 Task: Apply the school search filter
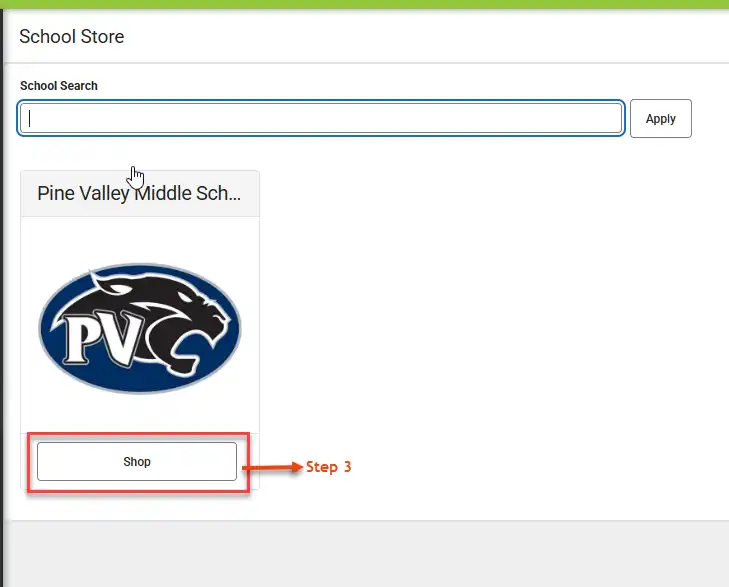661,119
